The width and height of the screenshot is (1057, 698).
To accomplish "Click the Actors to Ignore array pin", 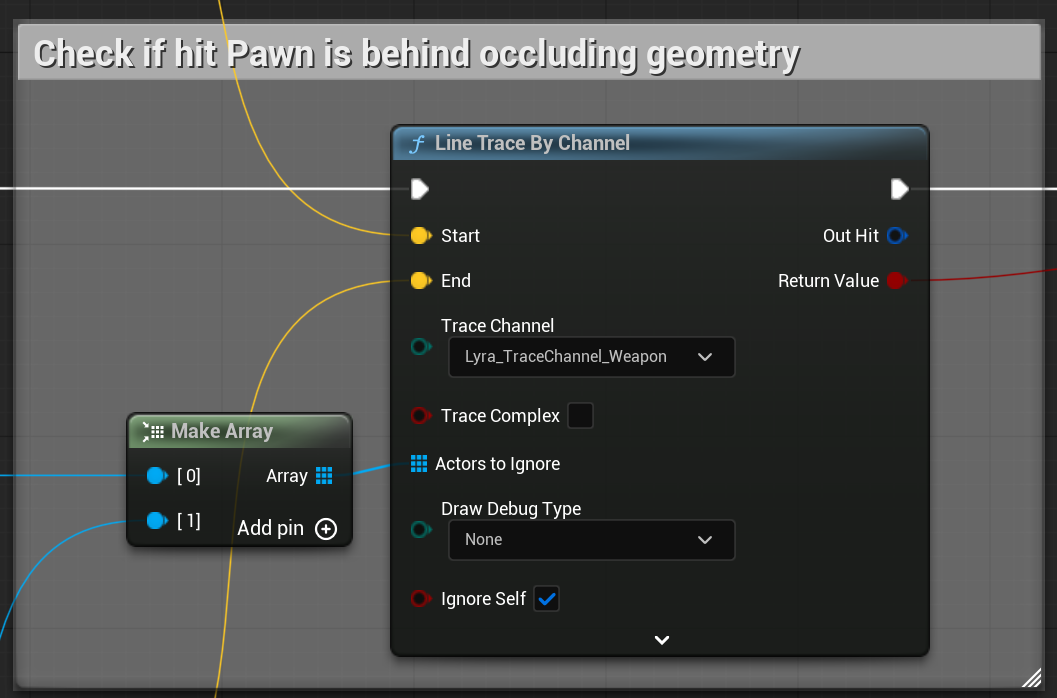I will (x=419, y=463).
